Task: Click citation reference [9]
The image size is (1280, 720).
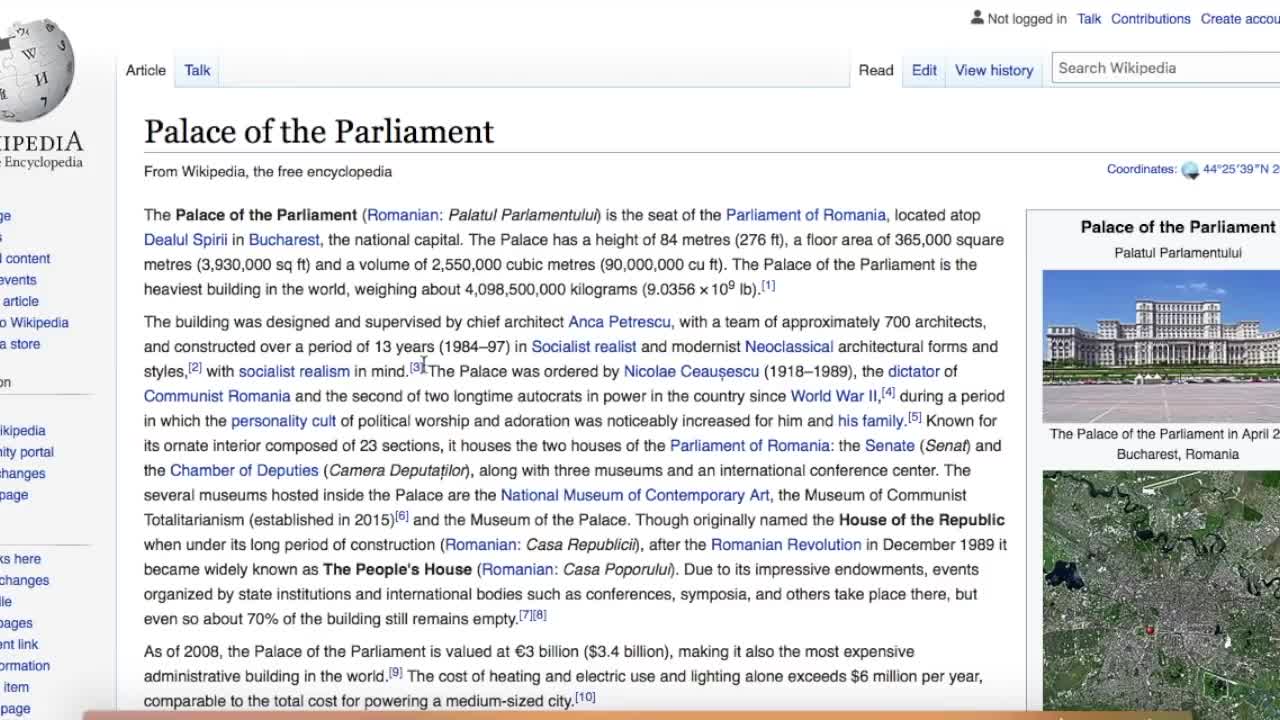Action: (x=395, y=673)
